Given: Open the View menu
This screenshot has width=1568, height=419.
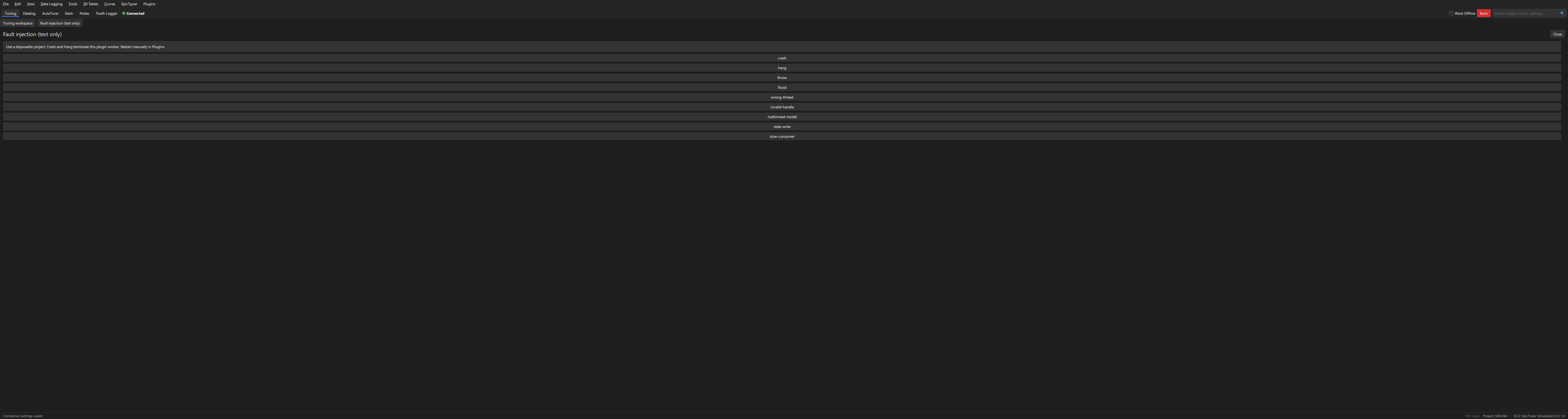Looking at the screenshot, I should click(x=30, y=4).
